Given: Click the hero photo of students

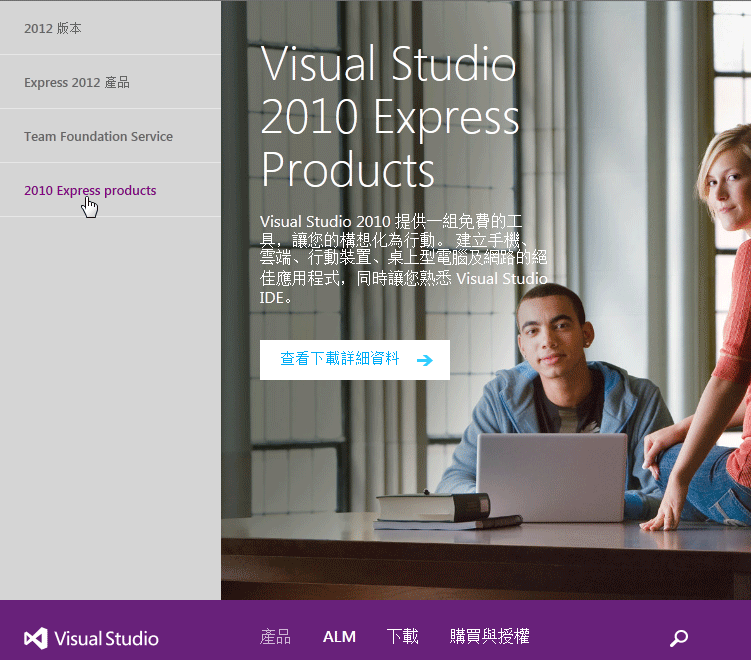Looking at the screenshot, I should click(486, 300).
